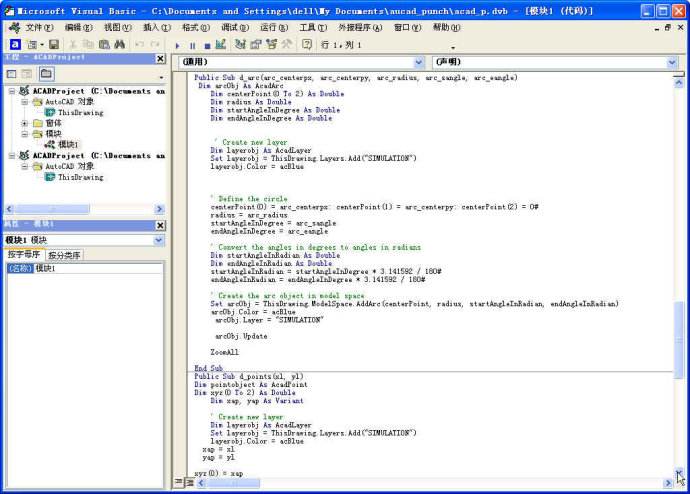Close the project explorer panel
690x494 pixels.
point(161,59)
